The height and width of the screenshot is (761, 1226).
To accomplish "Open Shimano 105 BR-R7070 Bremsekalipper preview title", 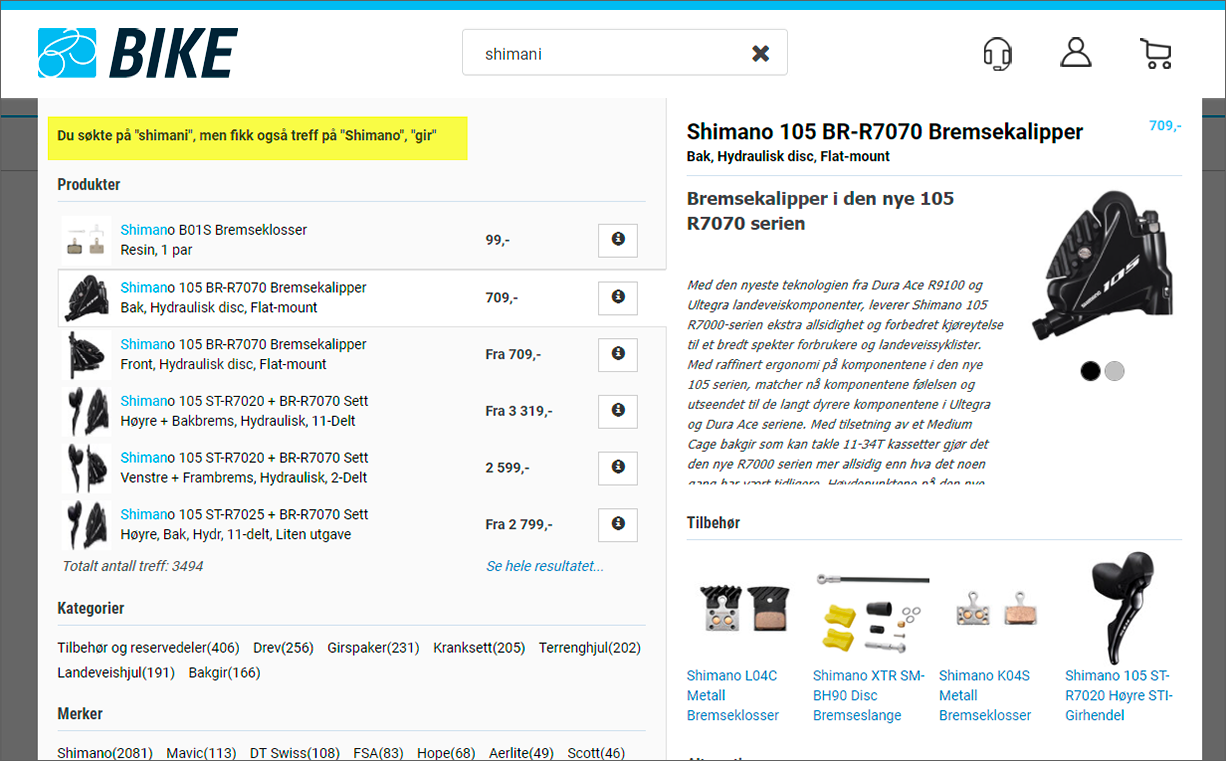I will (885, 131).
